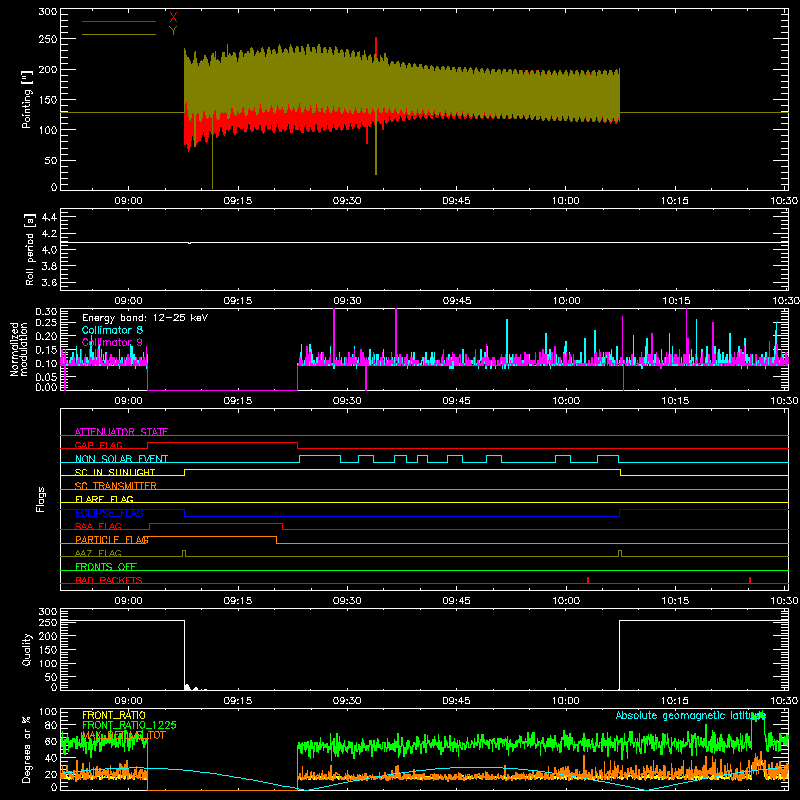Click the Pointing axis title
The height and width of the screenshot is (800, 800).
[x=27, y=99]
